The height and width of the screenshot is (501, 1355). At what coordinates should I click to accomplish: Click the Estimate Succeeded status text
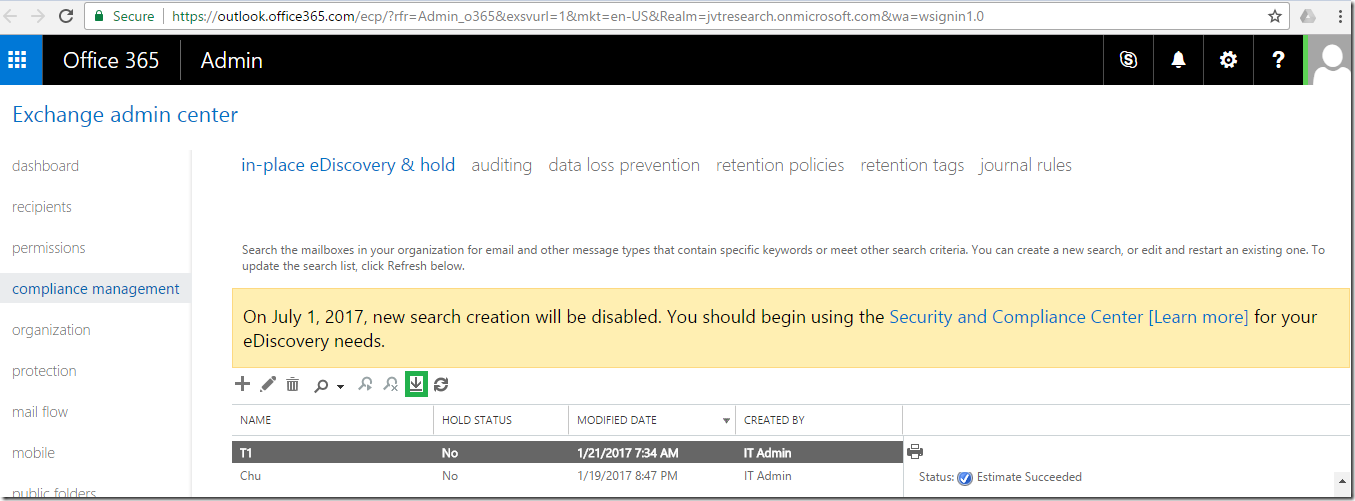pos(1029,477)
